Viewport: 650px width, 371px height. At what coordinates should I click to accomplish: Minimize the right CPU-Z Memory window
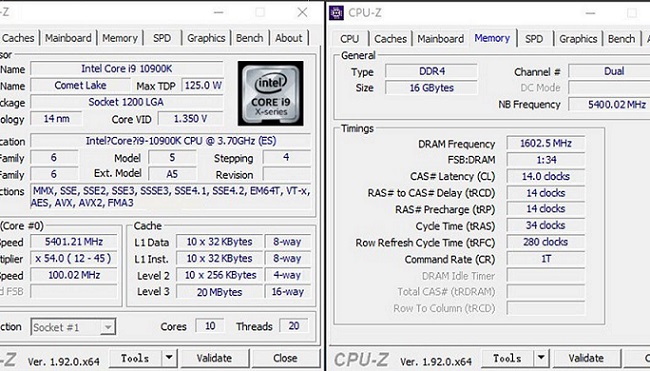pos(590,13)
